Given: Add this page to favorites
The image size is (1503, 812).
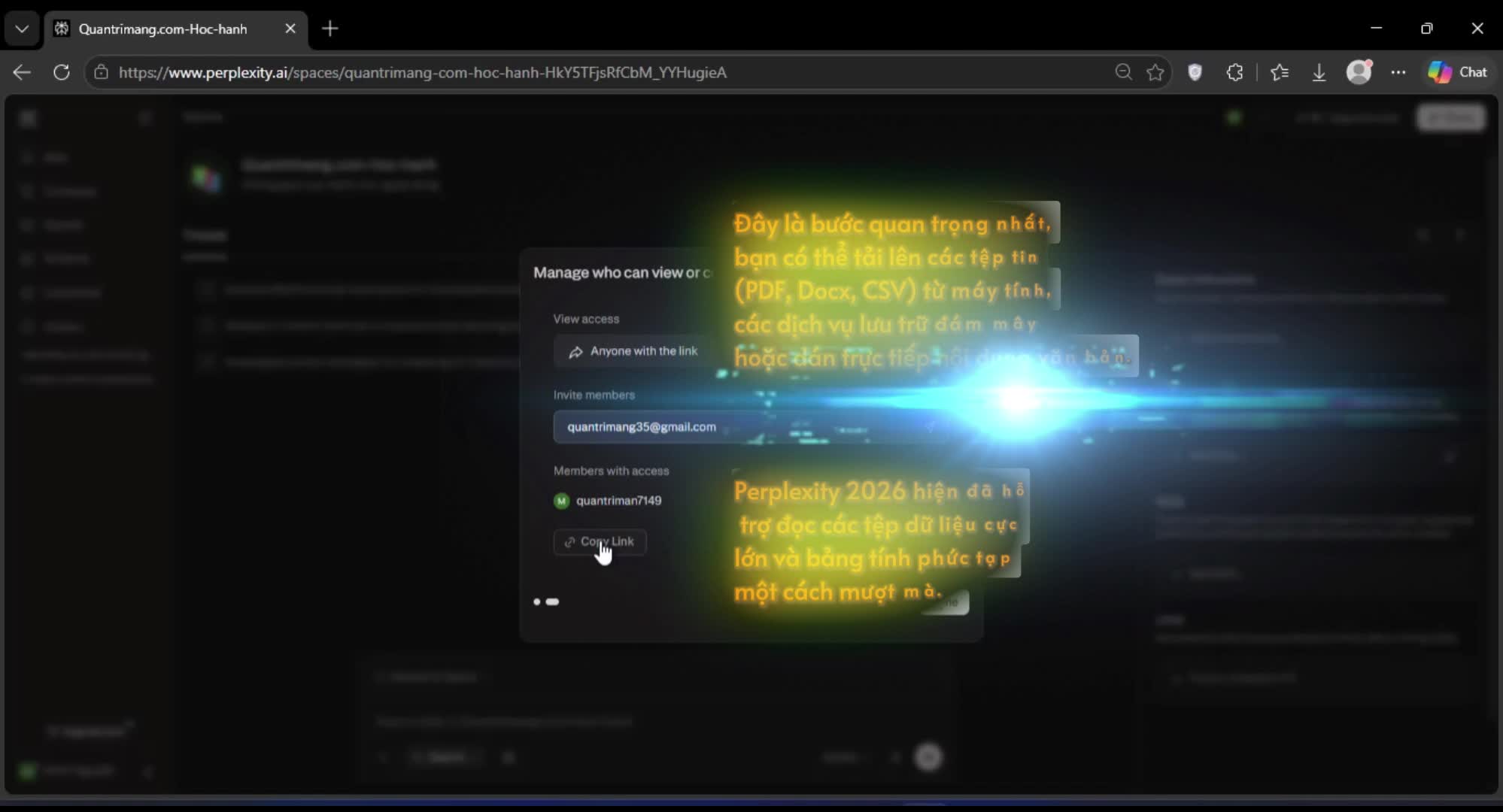Looking at the screenshot, I should (x=1155, y=72).
